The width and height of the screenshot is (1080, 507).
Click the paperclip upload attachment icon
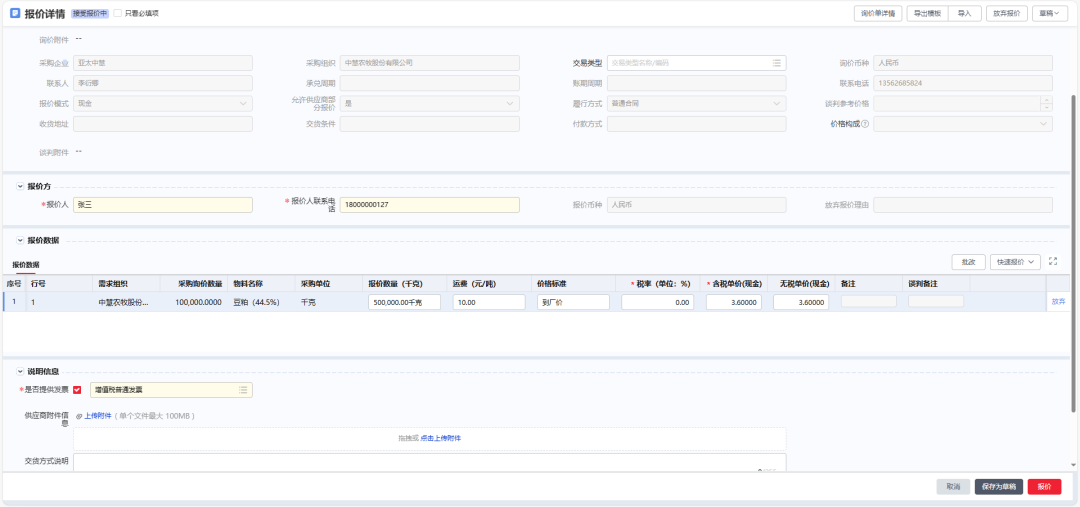(79, 416)
